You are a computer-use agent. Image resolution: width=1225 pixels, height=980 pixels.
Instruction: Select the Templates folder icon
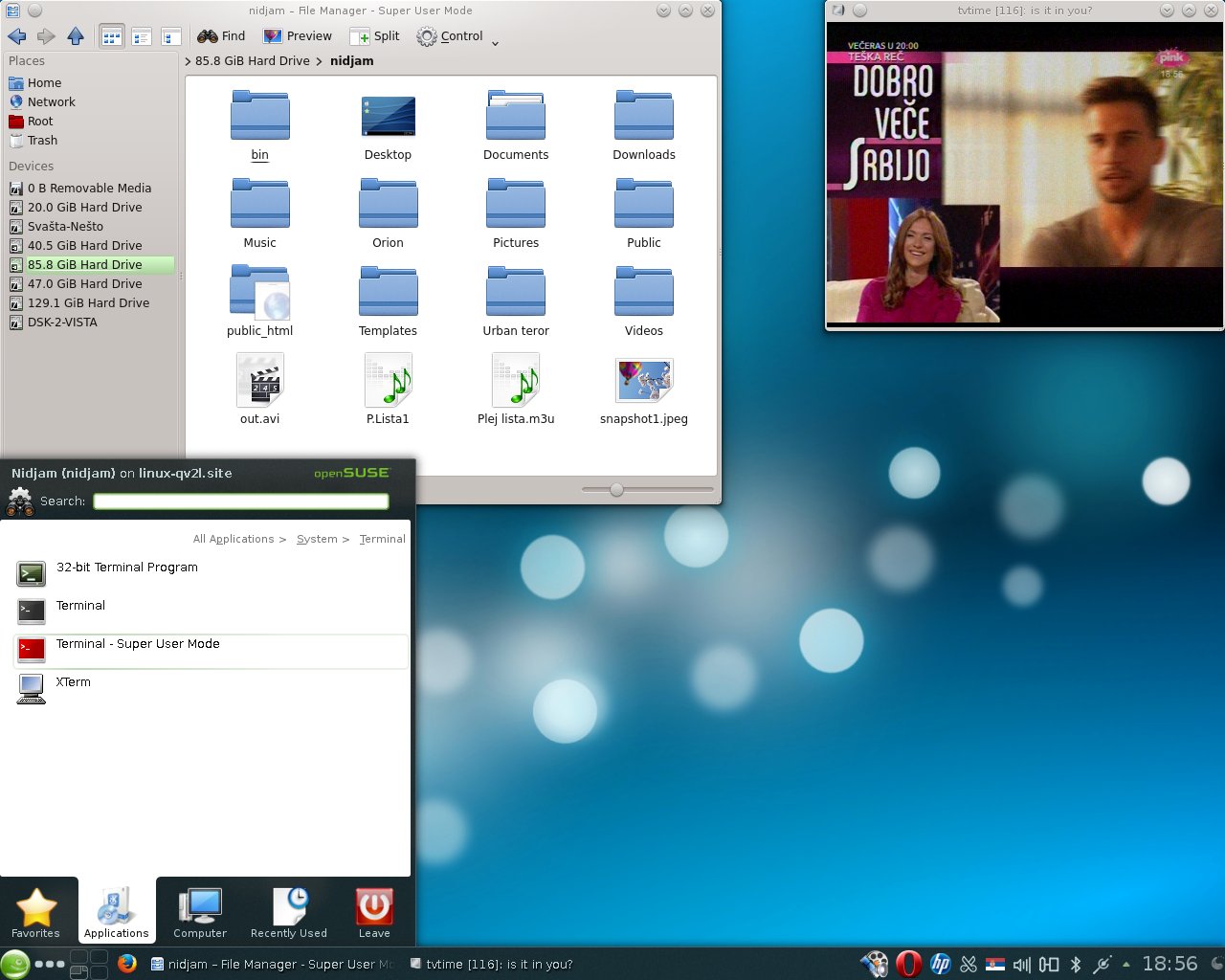pos(388,291)
